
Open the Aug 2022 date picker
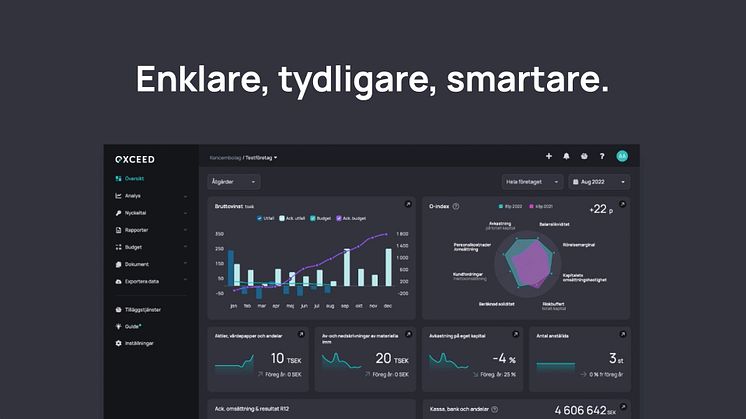click(599, 182)
